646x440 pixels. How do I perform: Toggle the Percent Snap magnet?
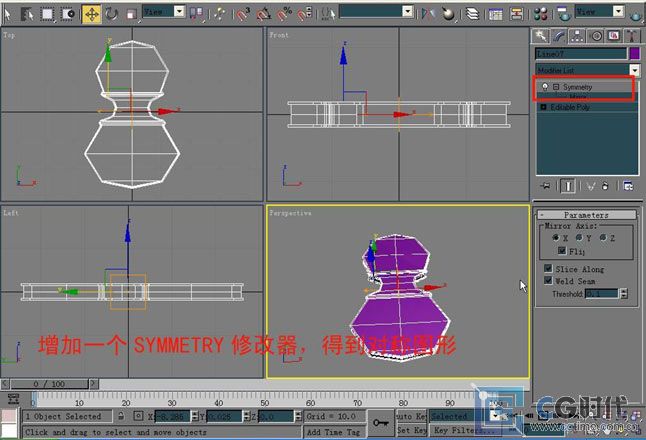tap(284, 14)
